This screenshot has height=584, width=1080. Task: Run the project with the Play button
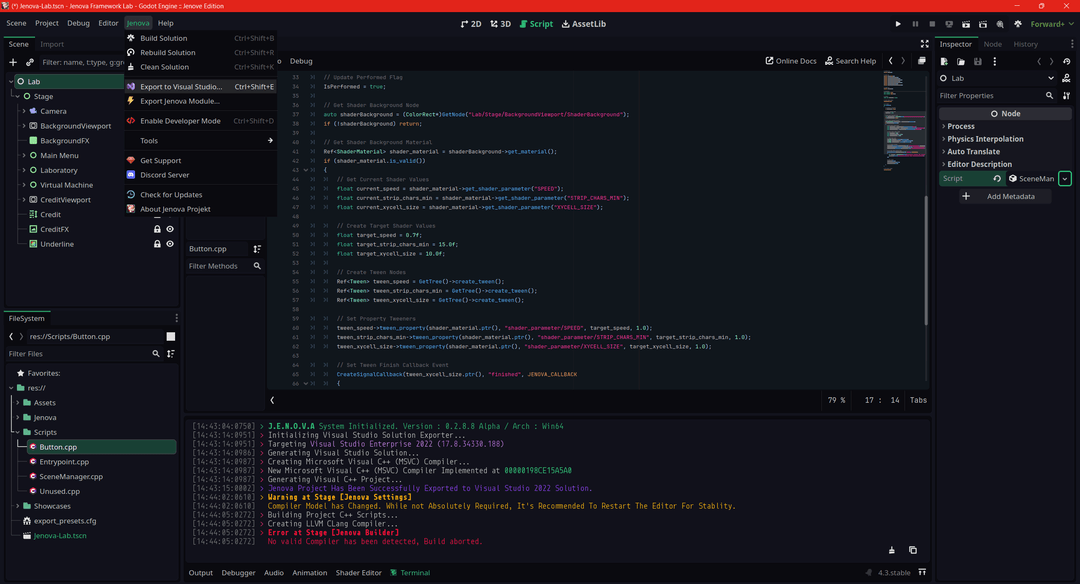[x=897, y=24]
